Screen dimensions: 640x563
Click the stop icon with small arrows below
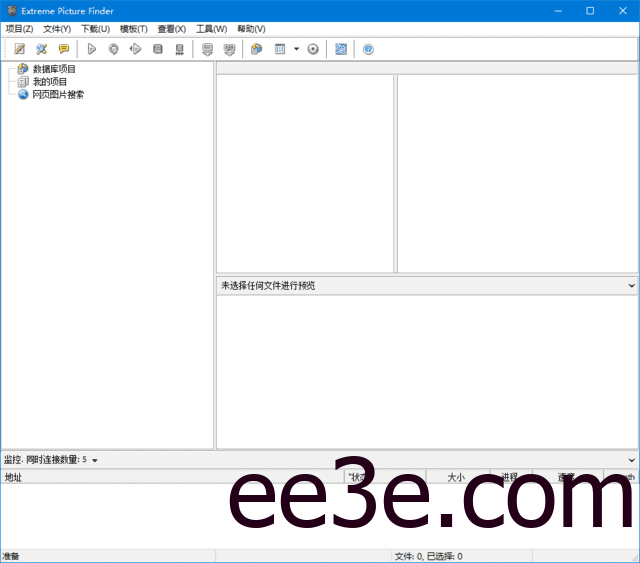click(x=180, y=49)
